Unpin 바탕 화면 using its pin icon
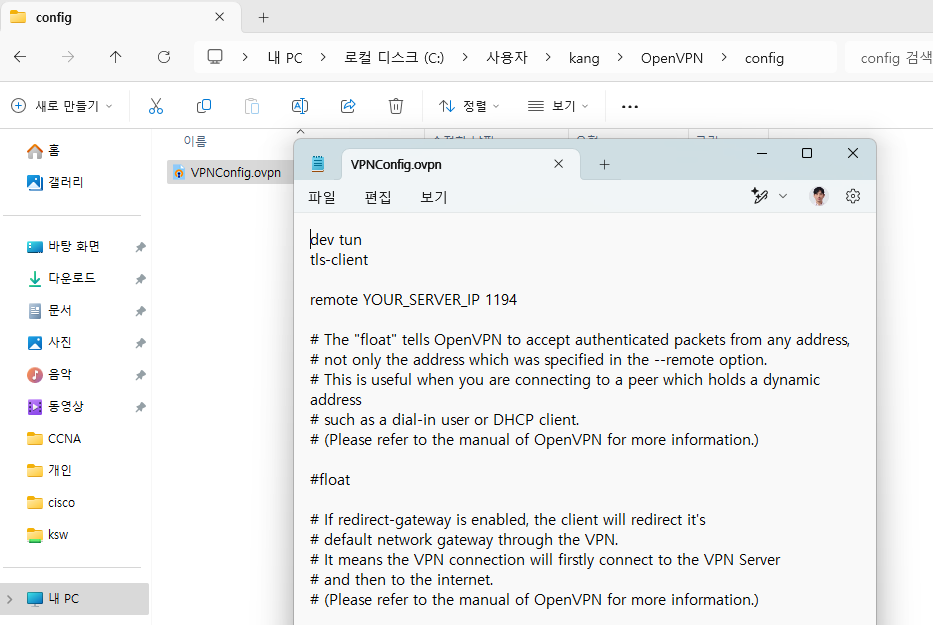This screenshot has width=933, height=625. coord(140,247)
